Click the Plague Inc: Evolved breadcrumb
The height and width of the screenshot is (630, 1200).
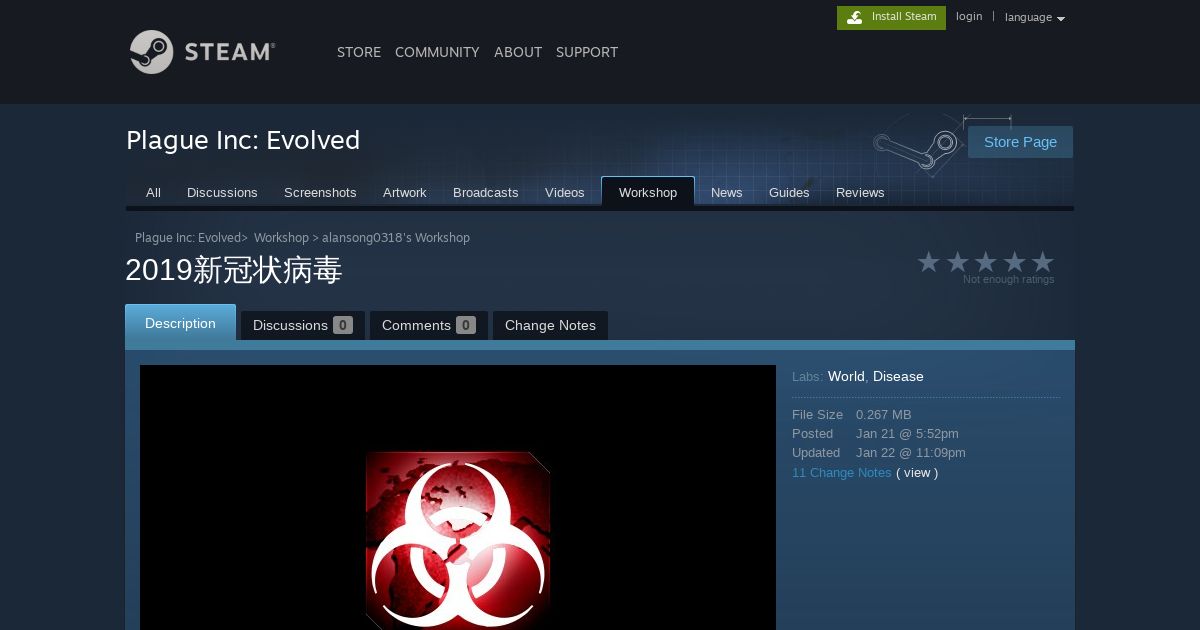click(x=188, y=238)
